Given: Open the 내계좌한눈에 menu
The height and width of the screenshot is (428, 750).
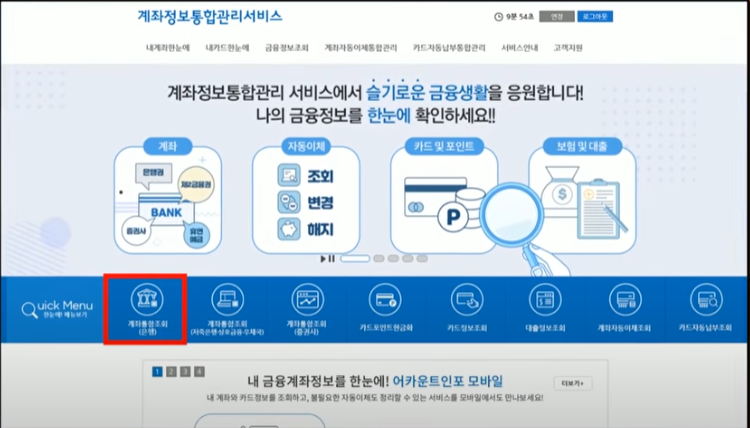Looking at the screenshot, I should 168,48.
